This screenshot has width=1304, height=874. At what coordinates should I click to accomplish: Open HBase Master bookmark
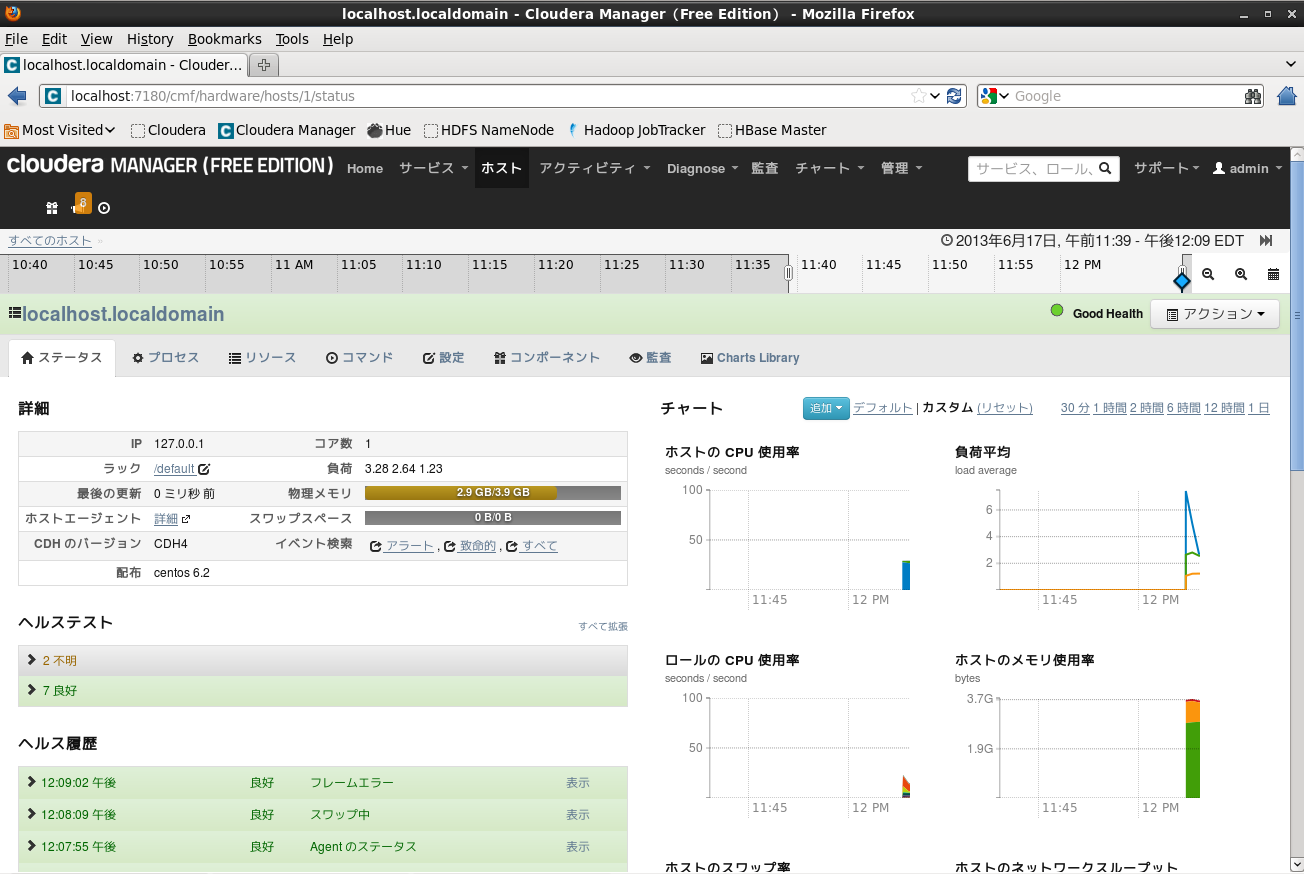coord(772,130)
